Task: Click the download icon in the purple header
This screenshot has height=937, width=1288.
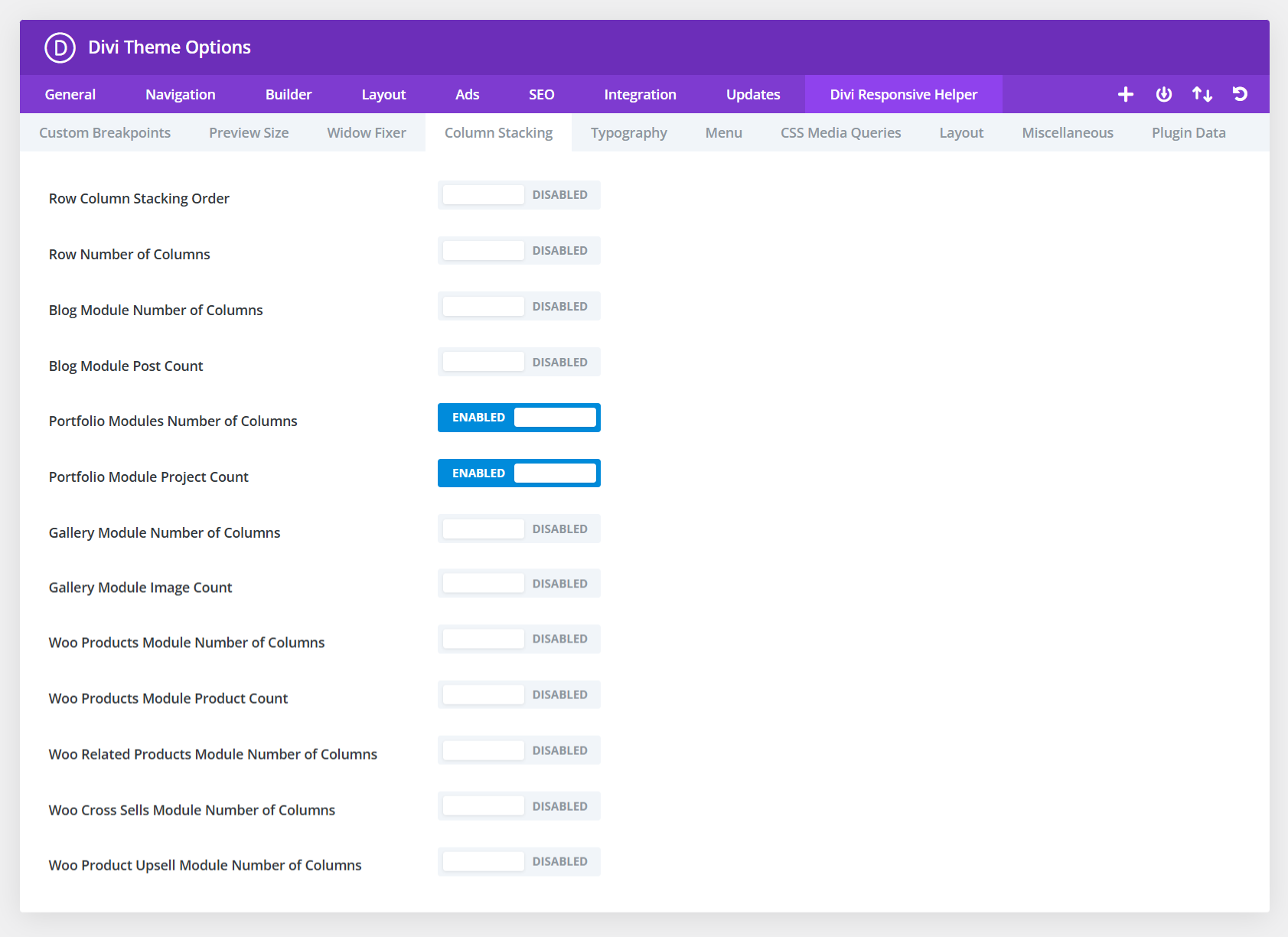Action: pos(1163,94)
